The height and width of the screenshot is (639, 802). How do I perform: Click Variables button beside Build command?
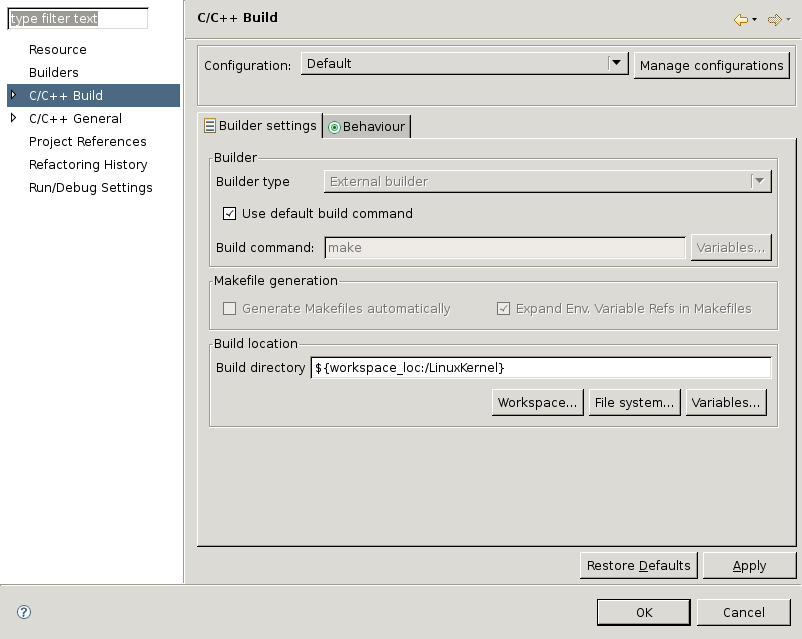click(x=730, y=248)
